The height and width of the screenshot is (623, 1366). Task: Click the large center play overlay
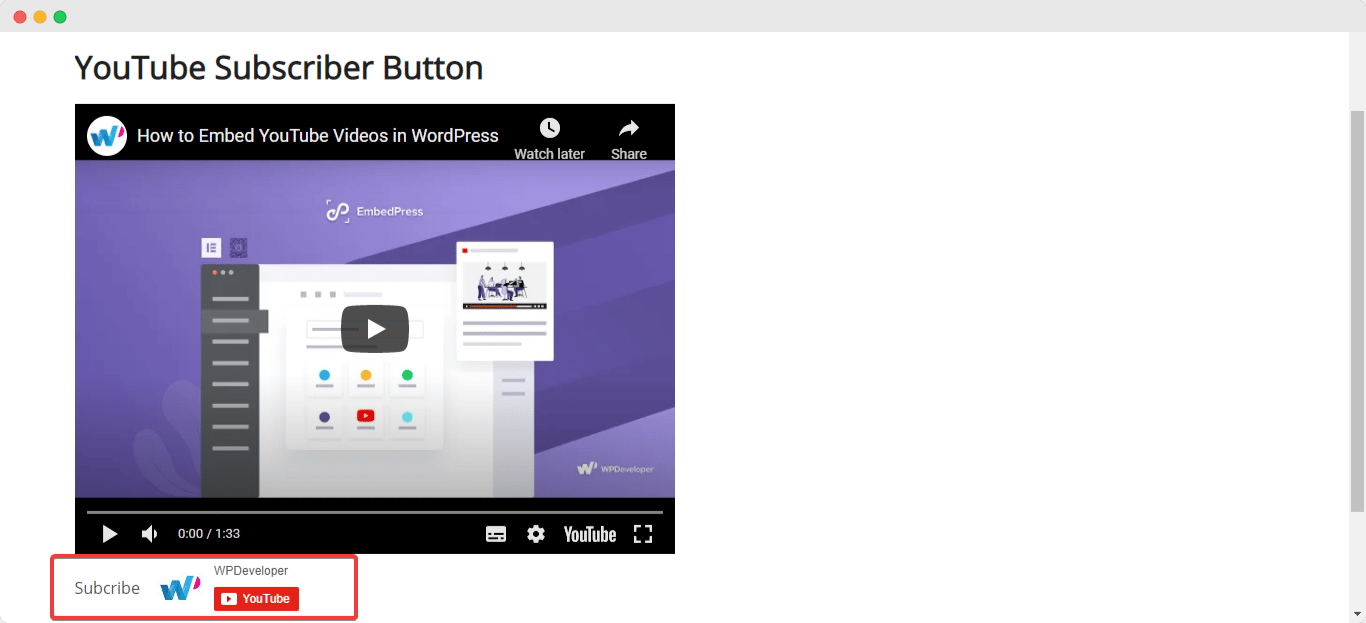click(x=374, y=328)
